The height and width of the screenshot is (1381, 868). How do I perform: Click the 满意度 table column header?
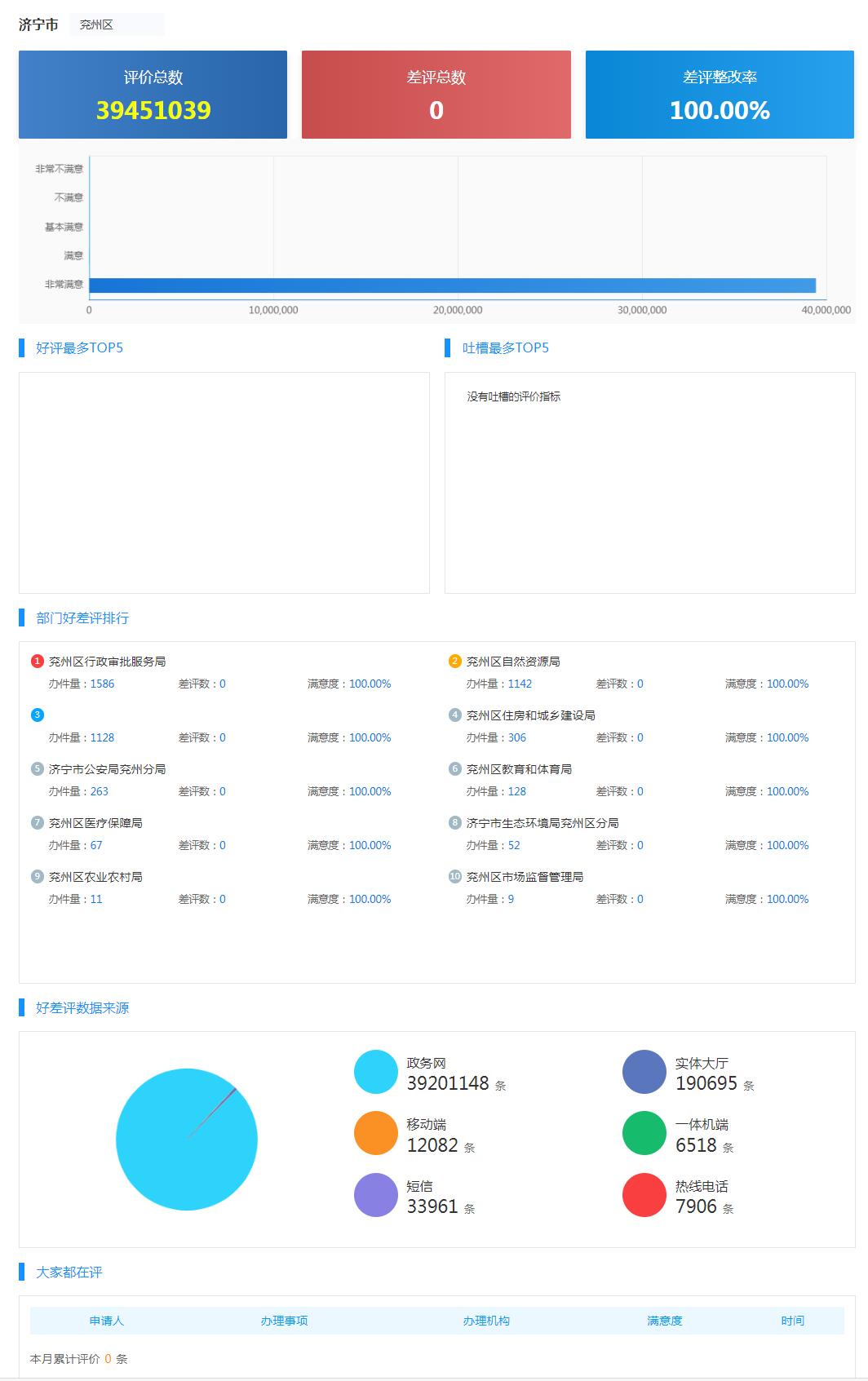pyautogui.click(x=664, y=1321)
